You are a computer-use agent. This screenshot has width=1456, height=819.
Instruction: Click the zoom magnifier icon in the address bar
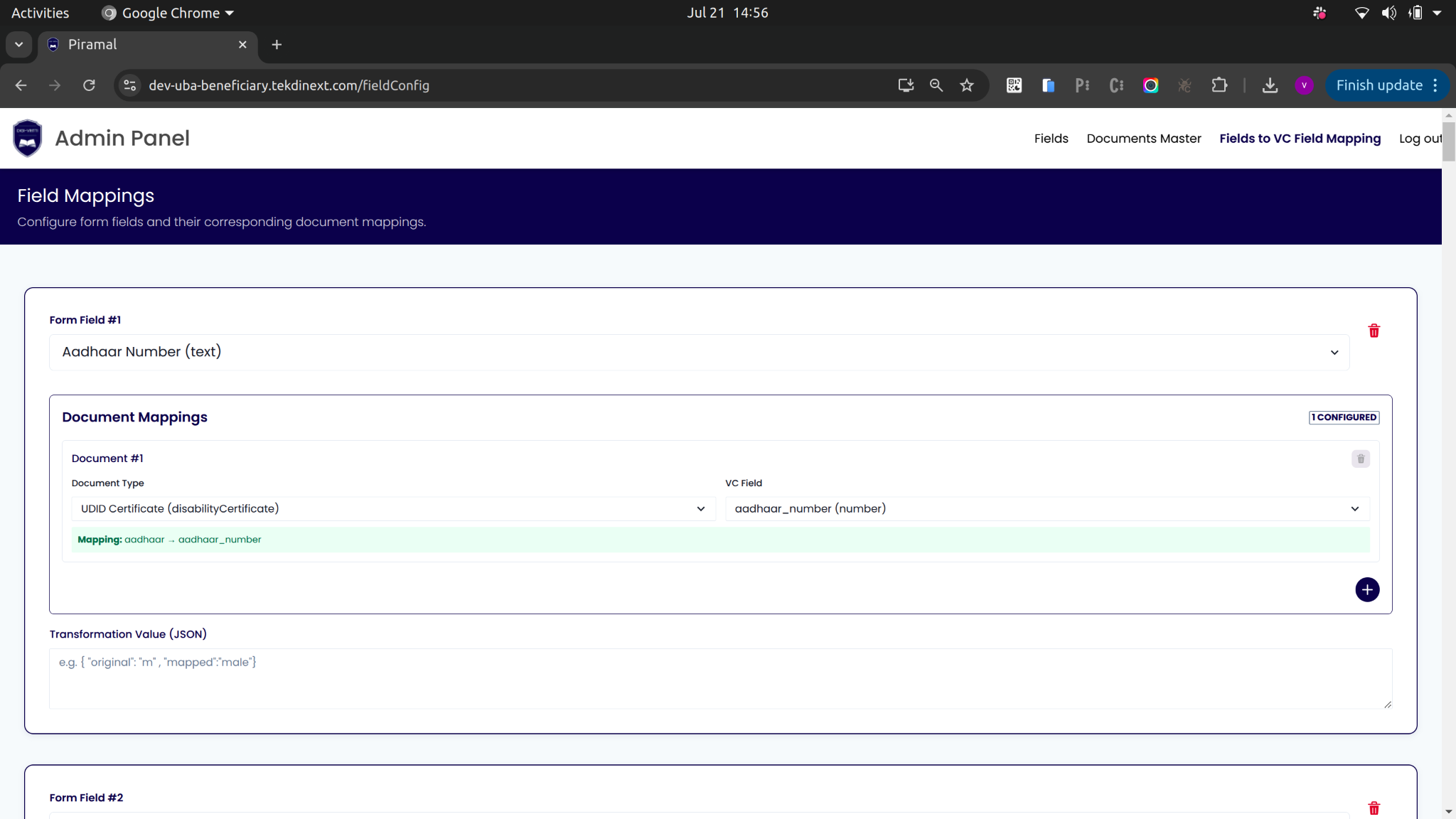tap(936, 85)
